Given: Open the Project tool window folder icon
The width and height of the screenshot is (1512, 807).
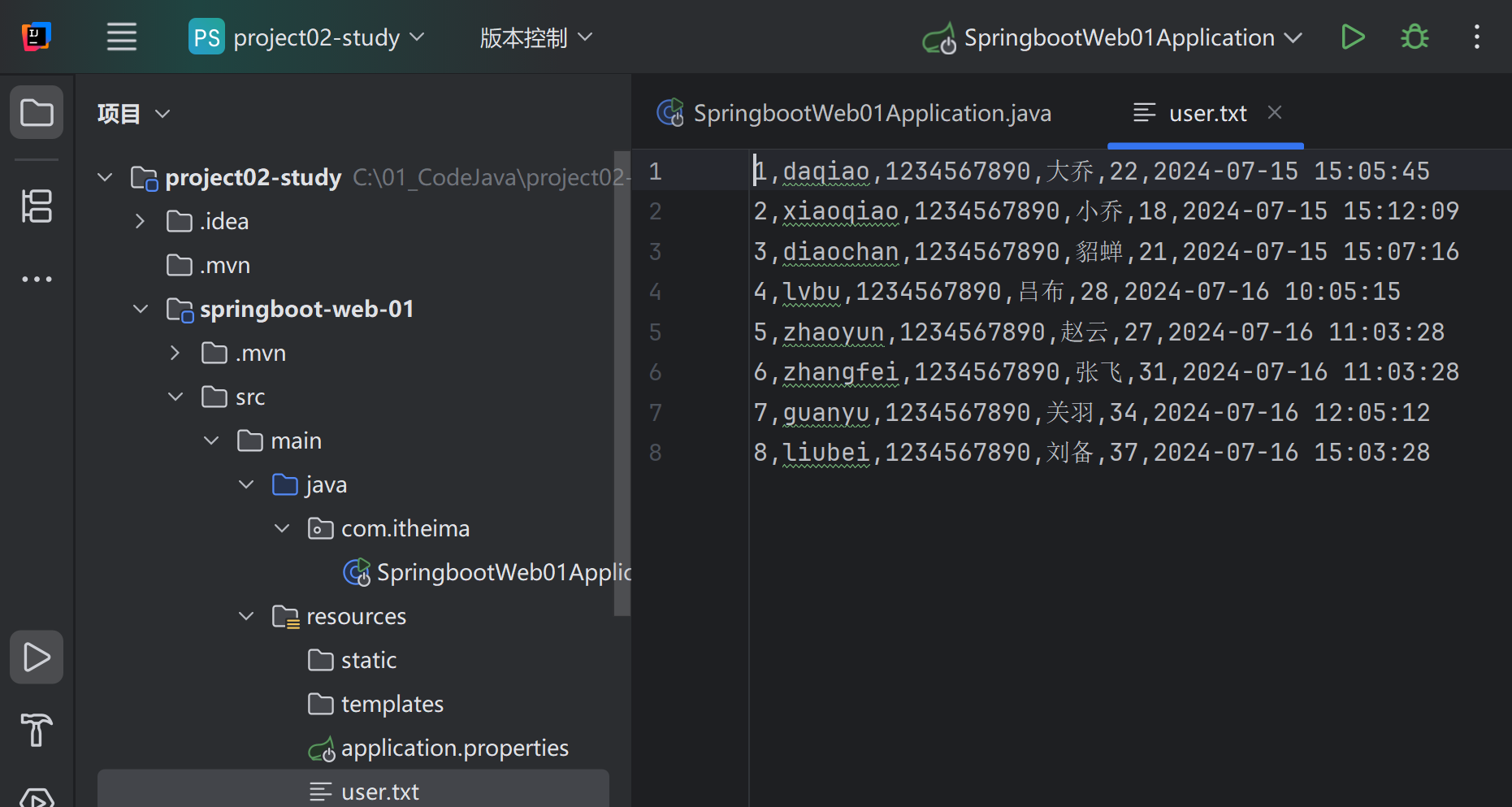Looking at the screenshot, I should (x=36, y=112).
